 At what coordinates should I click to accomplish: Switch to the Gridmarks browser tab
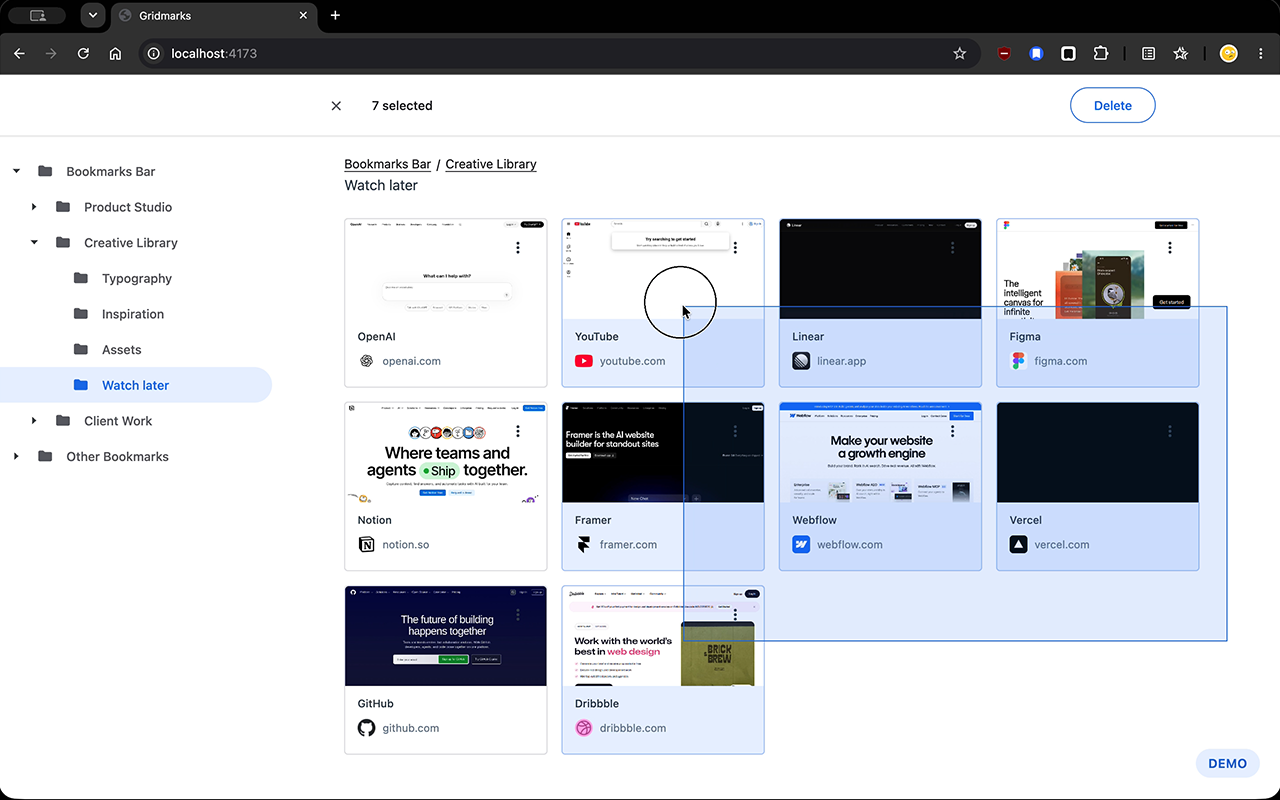pos(213,16)
